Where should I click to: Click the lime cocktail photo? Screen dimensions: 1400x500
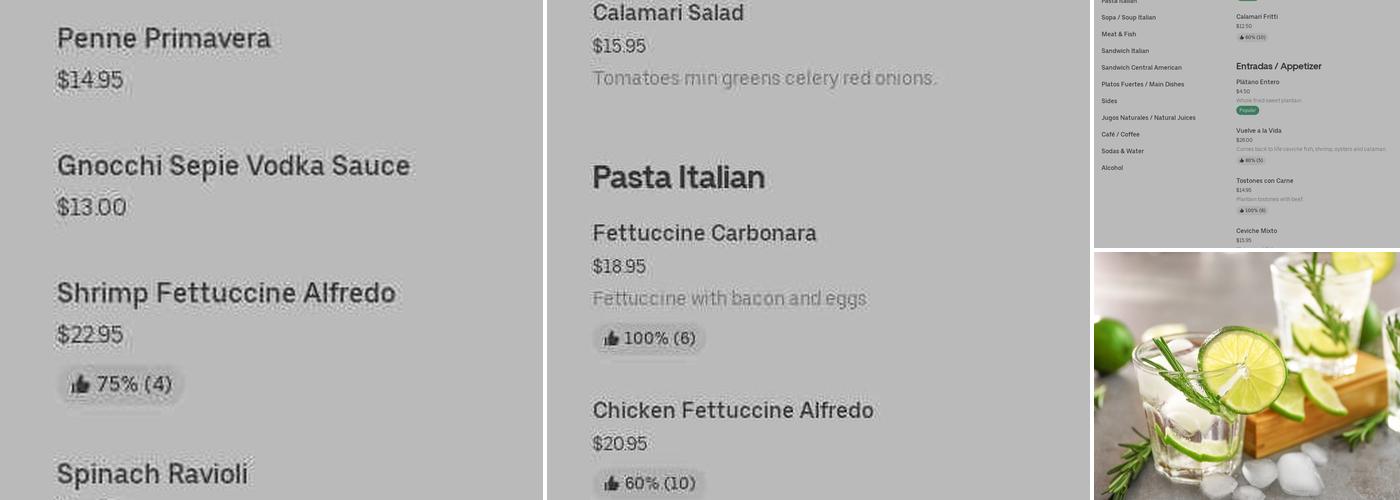(x=1246, y=375)
